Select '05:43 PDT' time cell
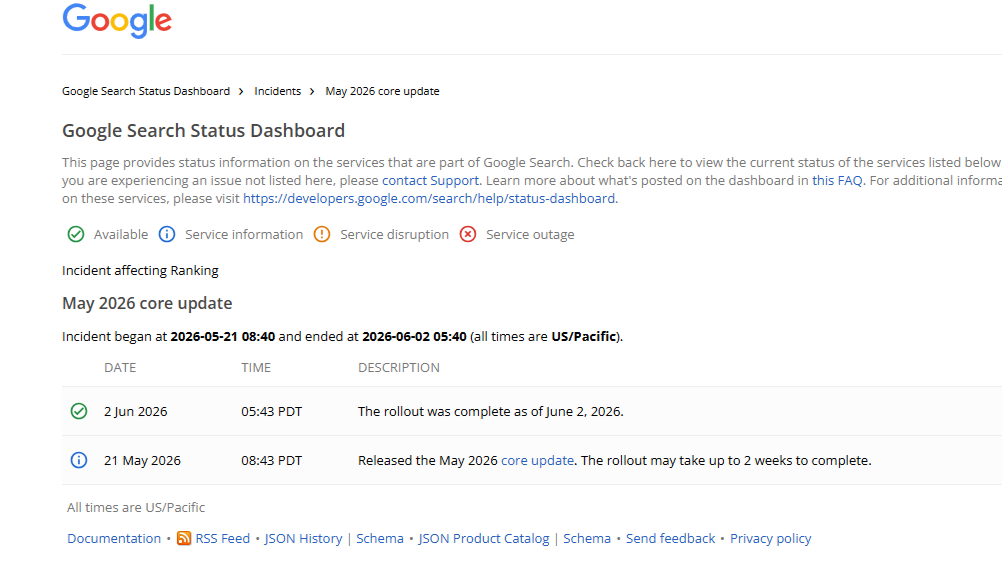The width and height of the screenshot is (1002, 565). [272, 411]
